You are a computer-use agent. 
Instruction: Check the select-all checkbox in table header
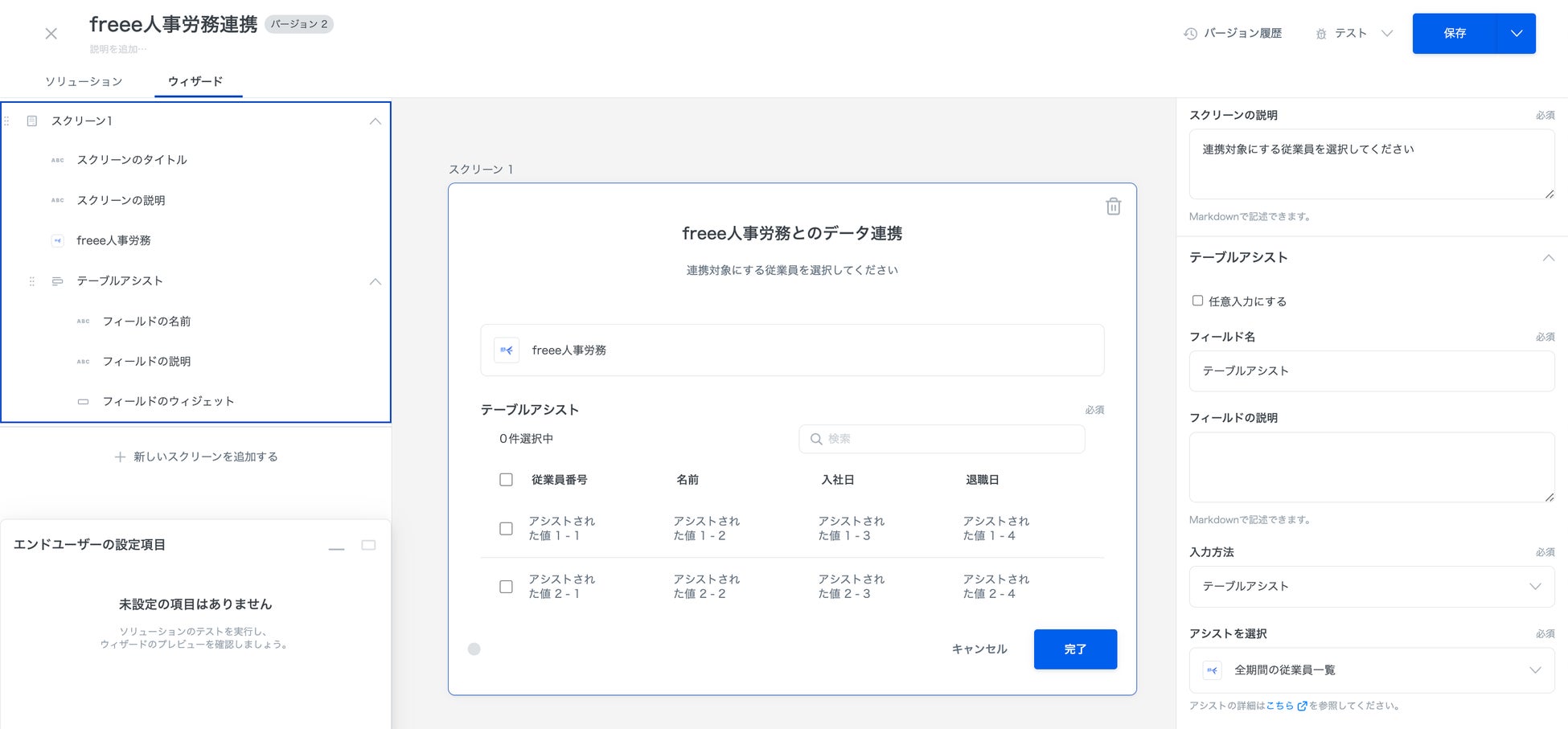click(x=506, y=480)
